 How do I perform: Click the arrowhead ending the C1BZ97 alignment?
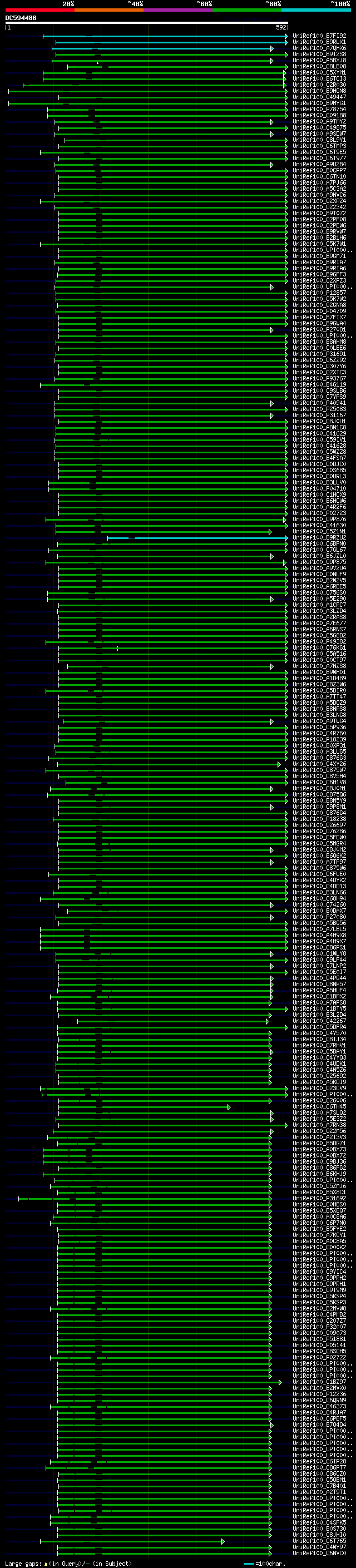coord(280,1382)
